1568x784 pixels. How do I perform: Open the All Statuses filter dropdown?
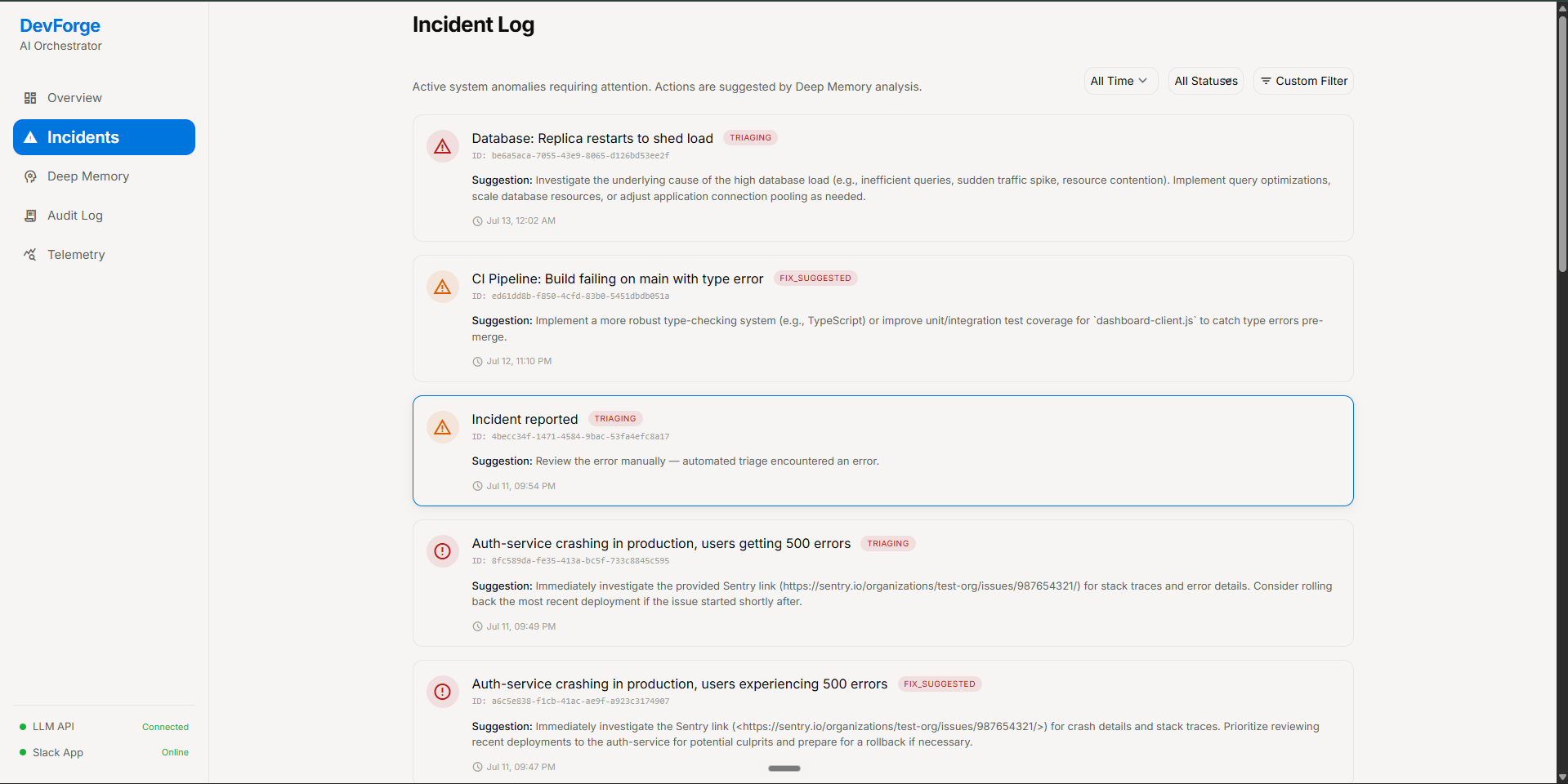point(1205,81)
